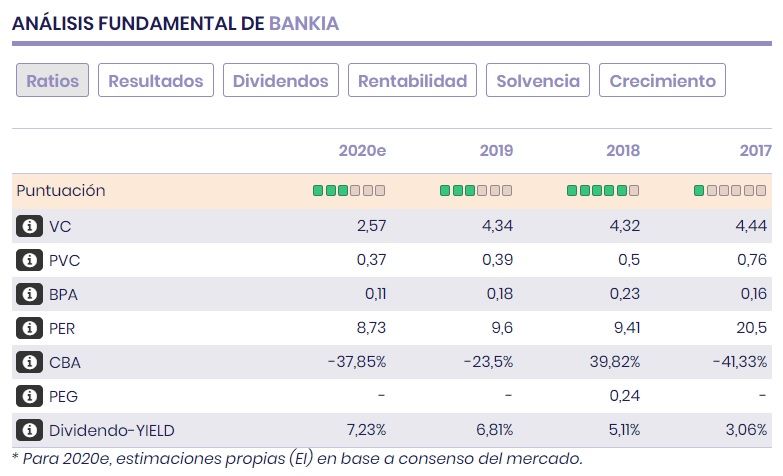Show info for the CBA ratio
The width and height of the screenshot is (783, 476).
click(29, 362)
